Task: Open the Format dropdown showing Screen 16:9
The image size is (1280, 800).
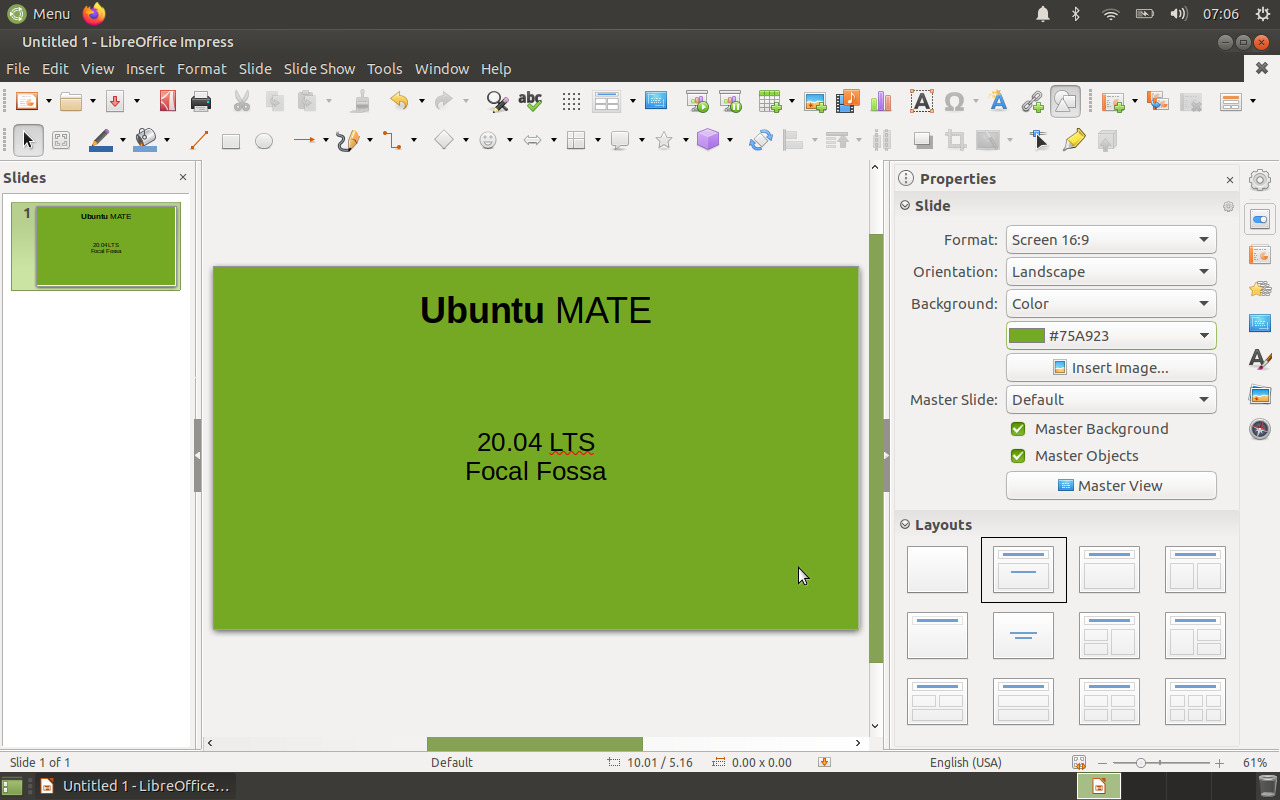Action: point(1110,240)
